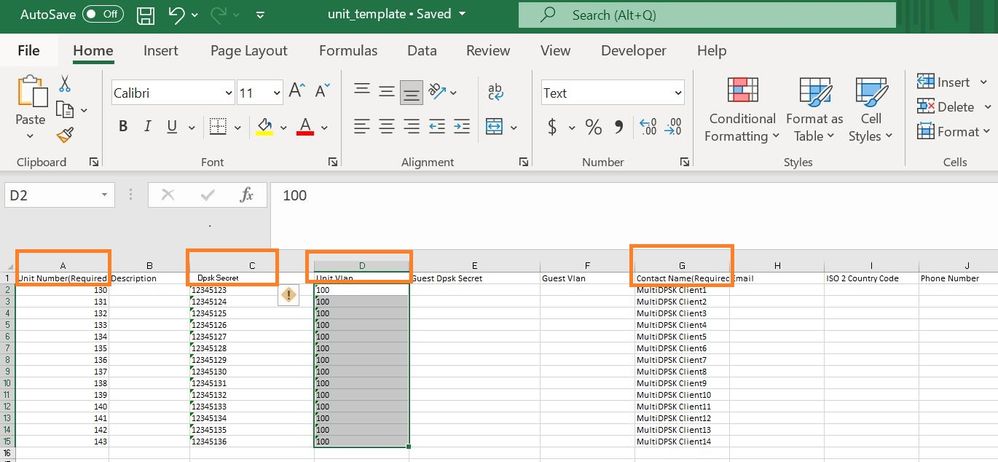998x462 pixels.
Task: Open the Number Format dropdown showing Text
Action: [678, 93]
